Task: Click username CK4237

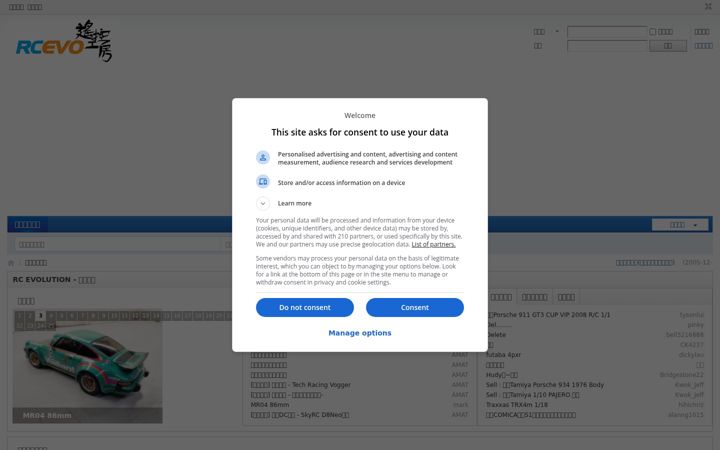Action: click(x=692, y=345)
